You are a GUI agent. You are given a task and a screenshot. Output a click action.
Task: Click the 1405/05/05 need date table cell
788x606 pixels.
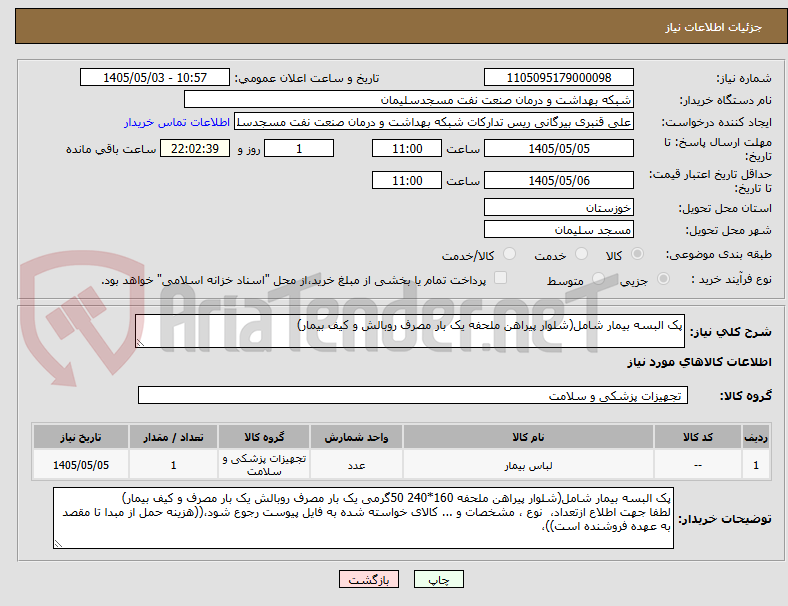pos(81,465)
